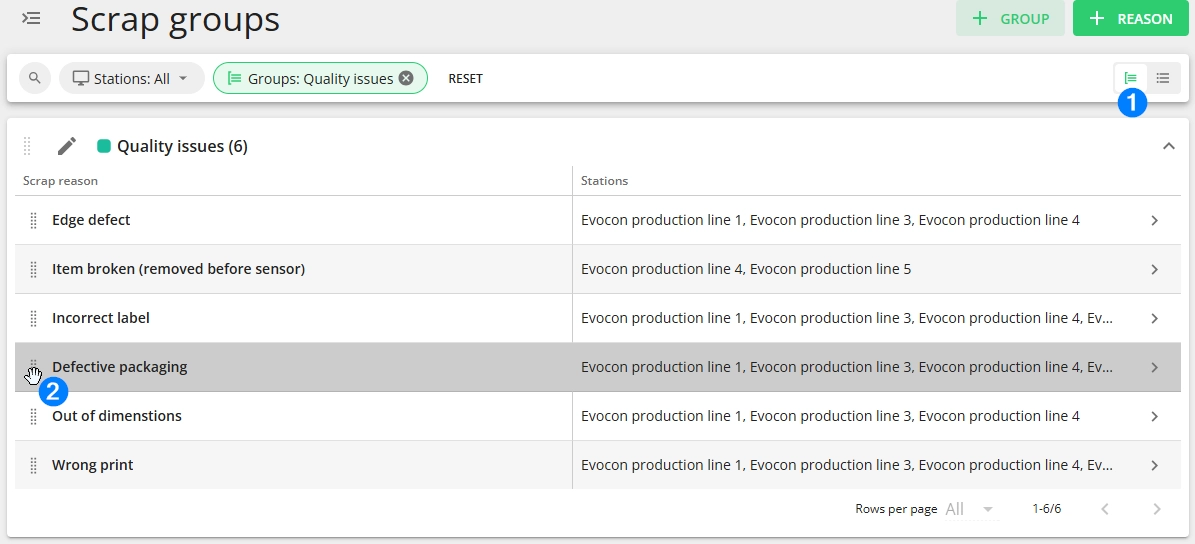Screen dimensions: 1195x544
Task: Grab the drag handle for Wrong print
Action: coord(34,465)
